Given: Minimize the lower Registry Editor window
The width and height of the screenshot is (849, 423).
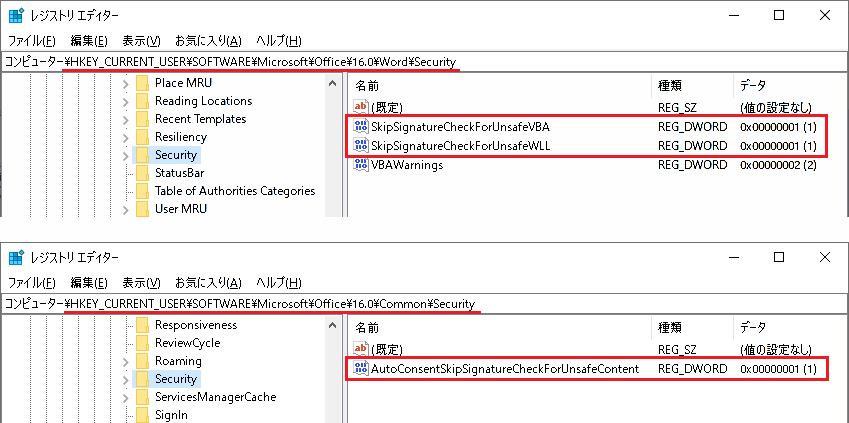Looking at the screenshot, I should click(x=733, y=257).
